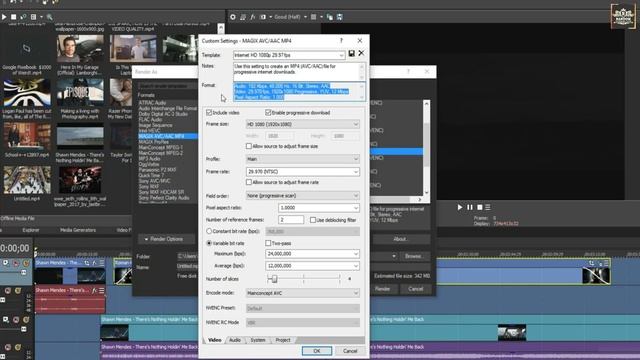
Task: Stop media preview in Project Media toolbar
Action: (x=13, y=17)
